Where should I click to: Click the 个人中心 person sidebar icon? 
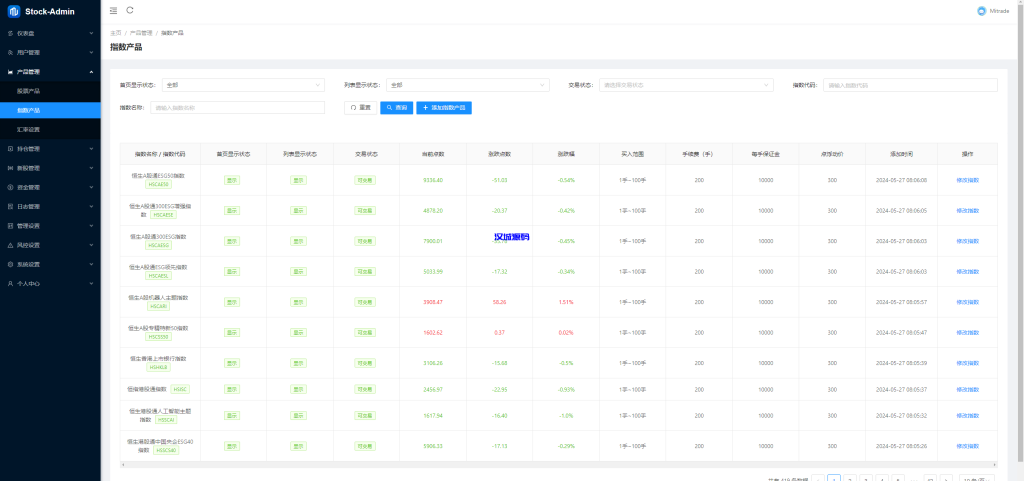(x=9, y=283)
